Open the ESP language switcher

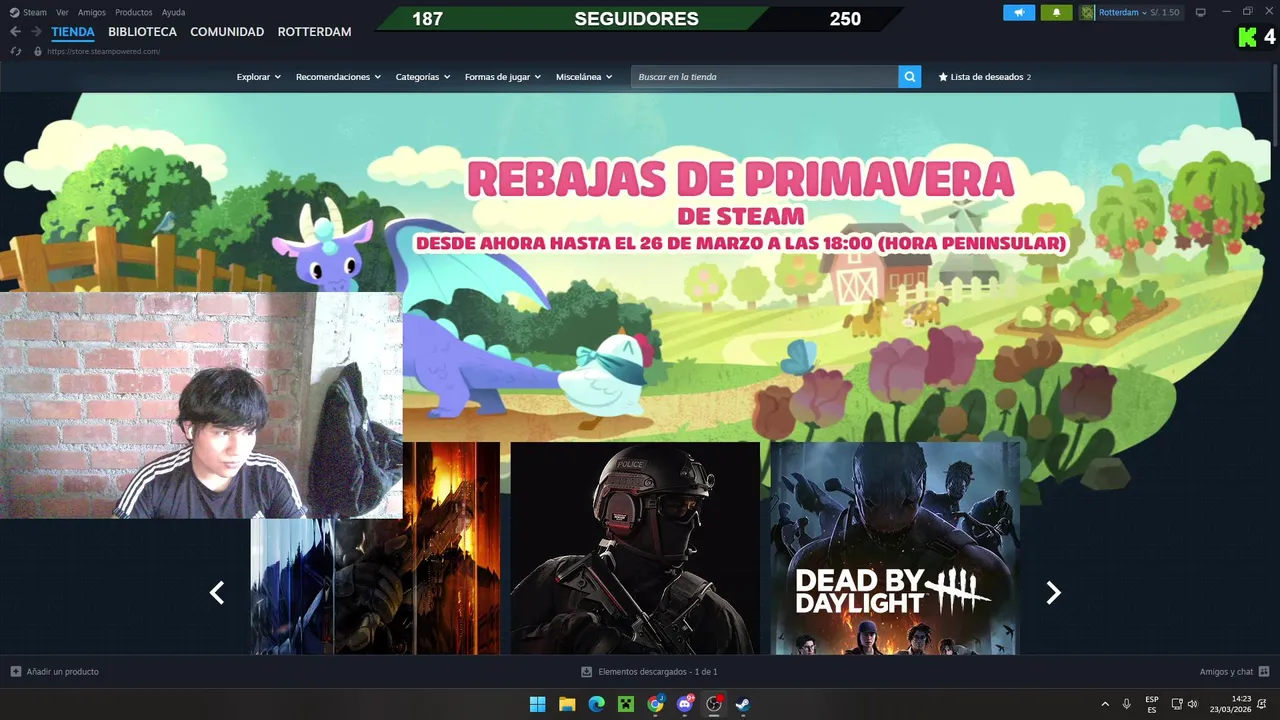1152,704
